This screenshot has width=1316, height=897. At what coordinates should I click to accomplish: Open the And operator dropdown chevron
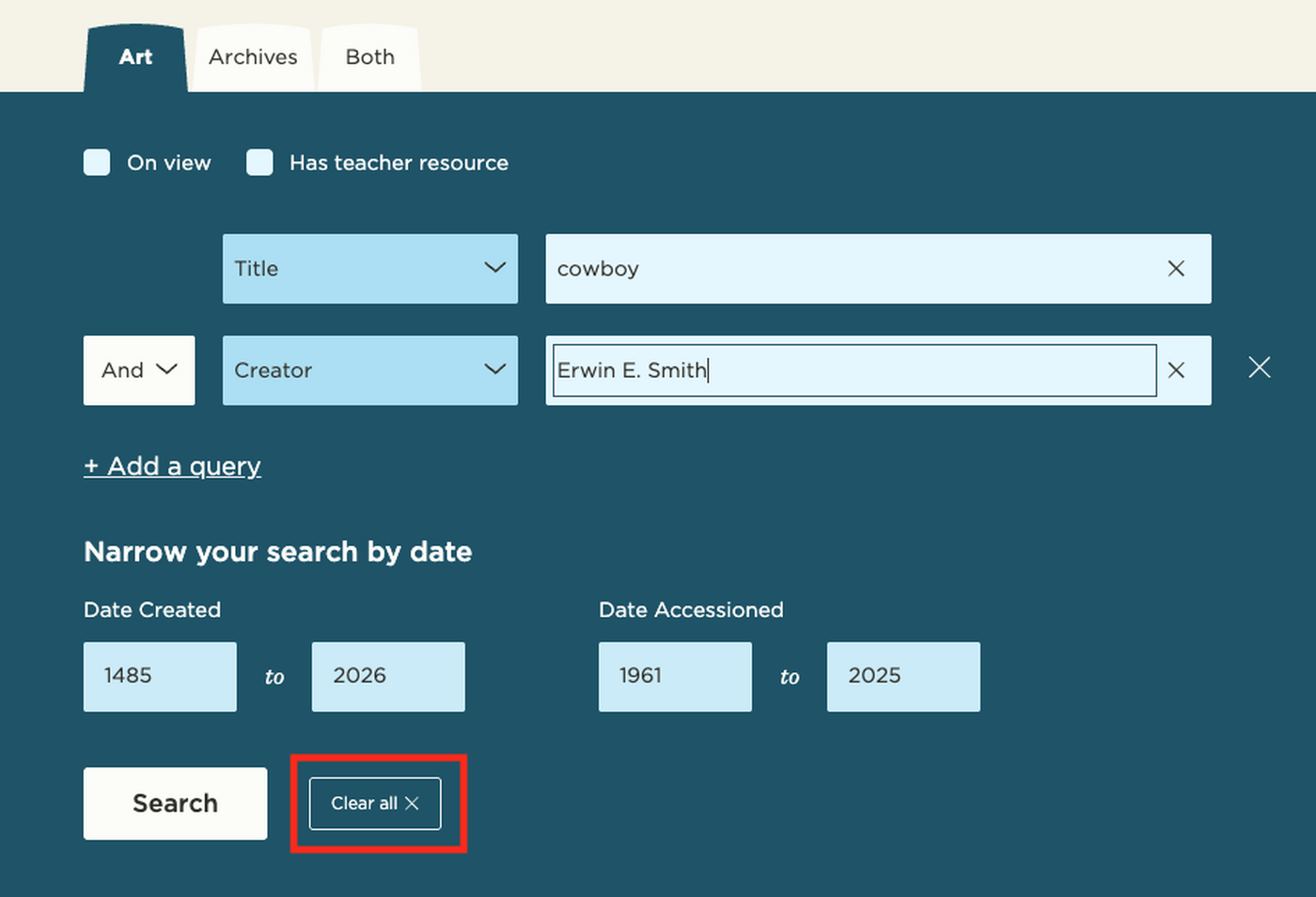(x=167, y=370)
